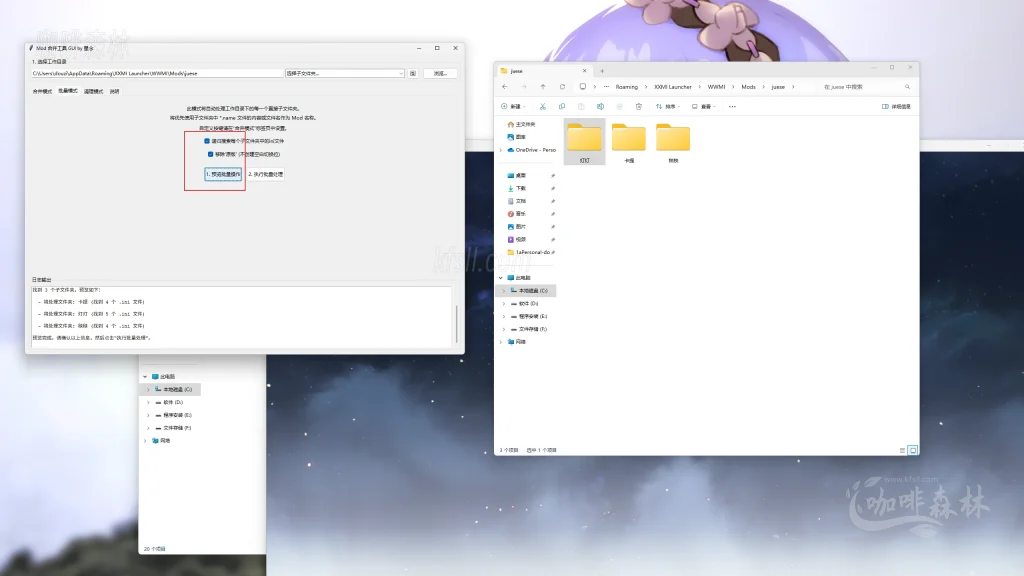Expand the OneDrive tree node

click(503, 150)
